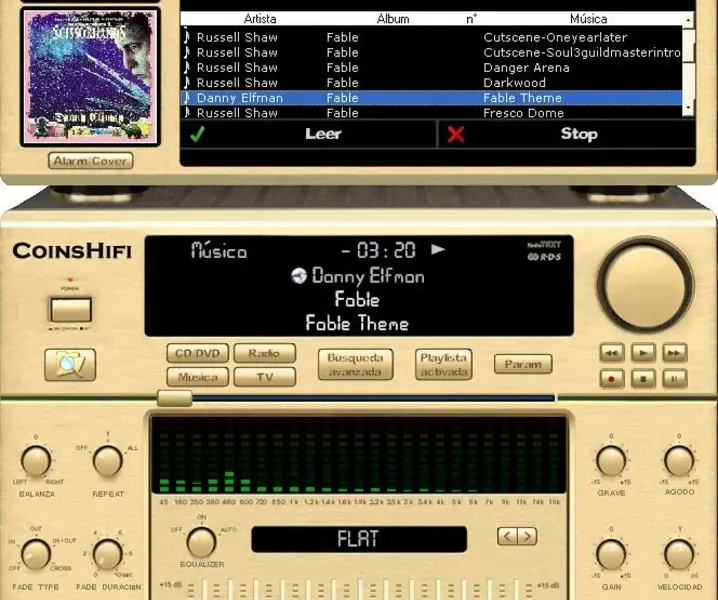
Task: Click the Balanza knob
Action: click(x=36, y=461)
